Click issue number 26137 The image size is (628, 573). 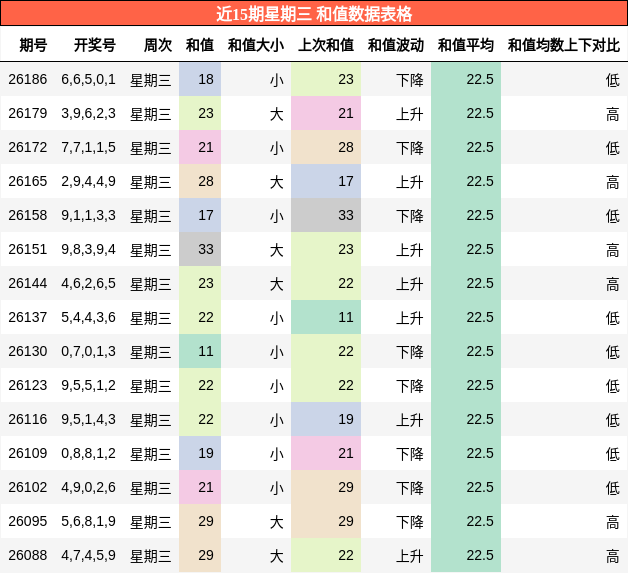(x=28, y=318)
